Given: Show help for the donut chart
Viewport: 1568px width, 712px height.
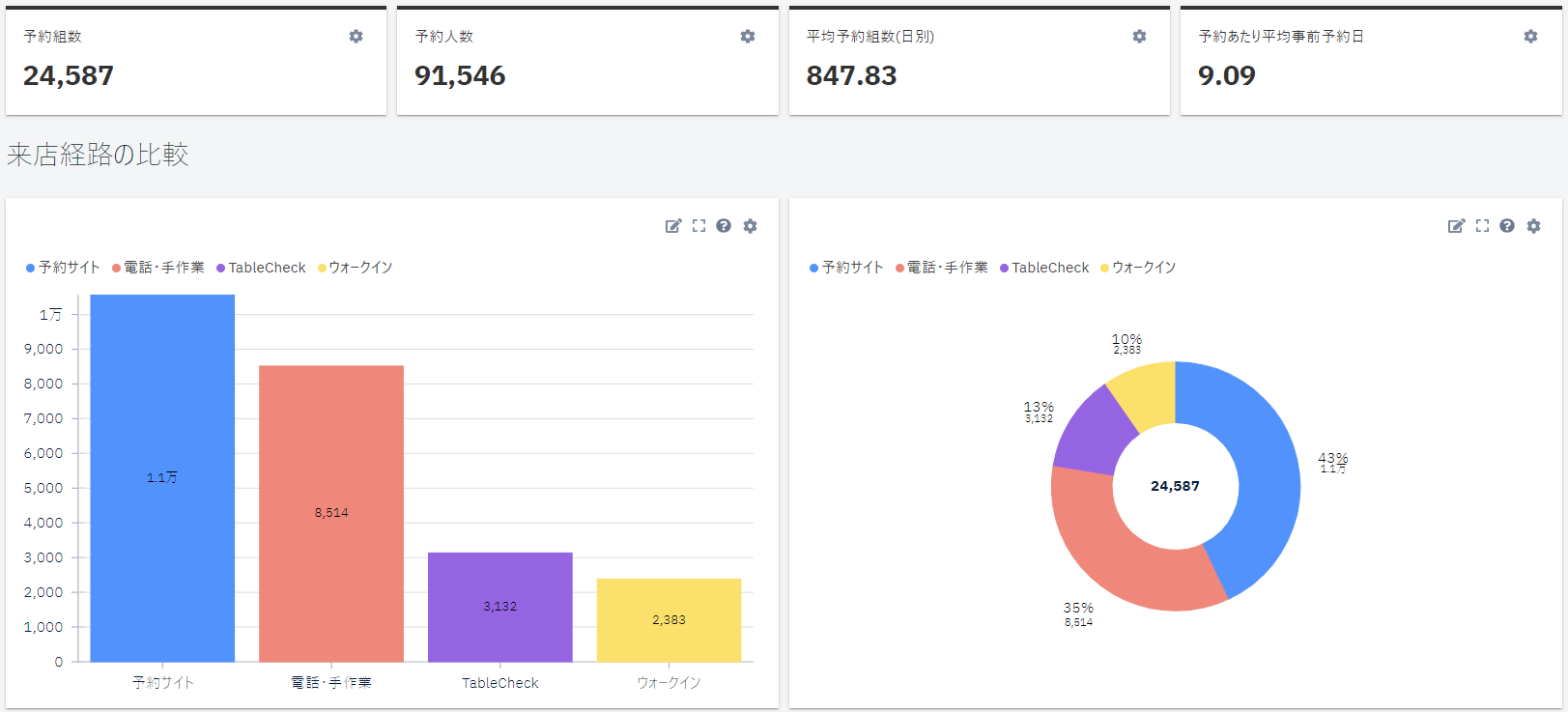Looking at the screenshot, I should pyautogui.click(x=1507, y=226).
